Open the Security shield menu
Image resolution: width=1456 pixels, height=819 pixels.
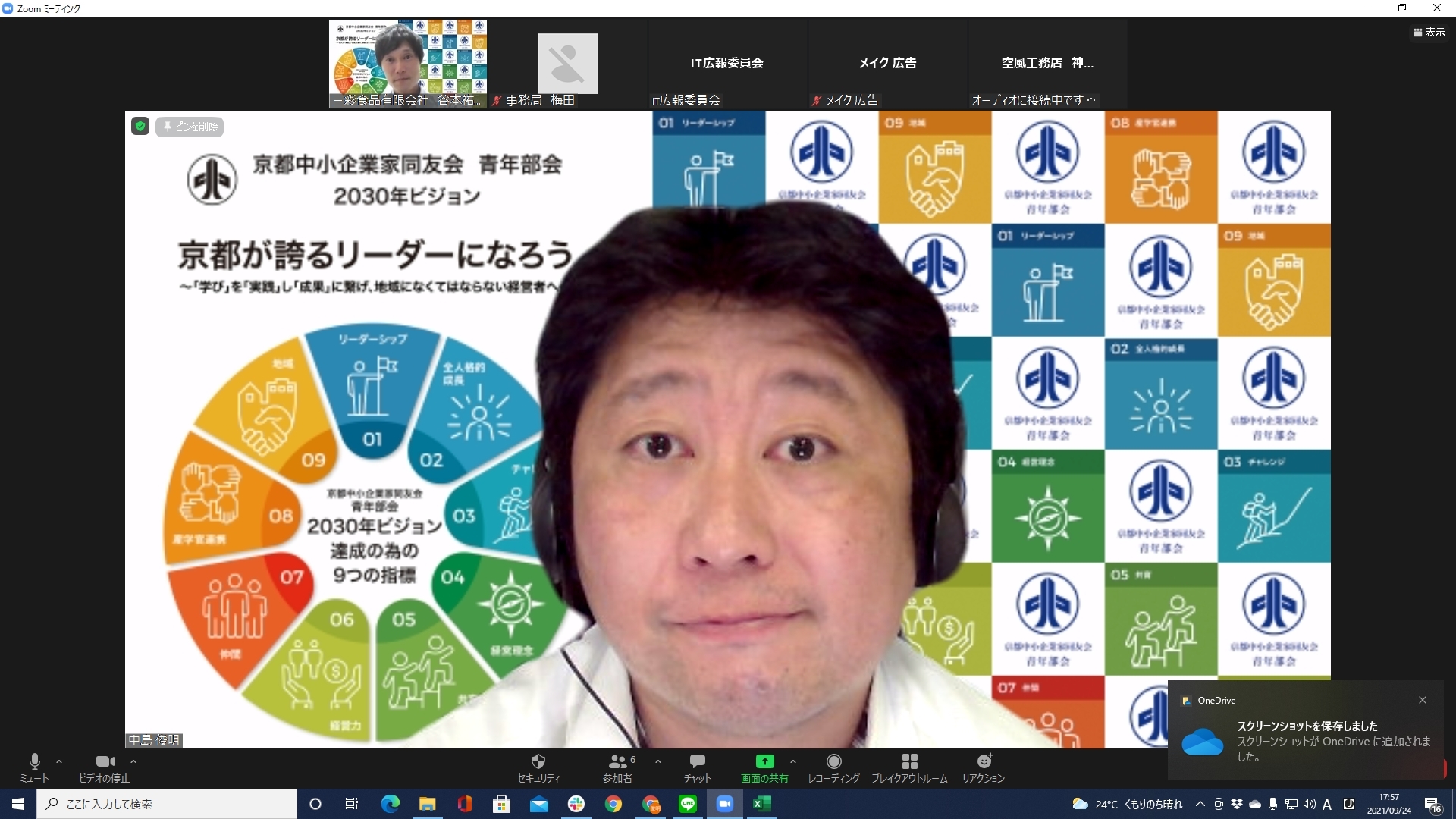pos(538,767)
